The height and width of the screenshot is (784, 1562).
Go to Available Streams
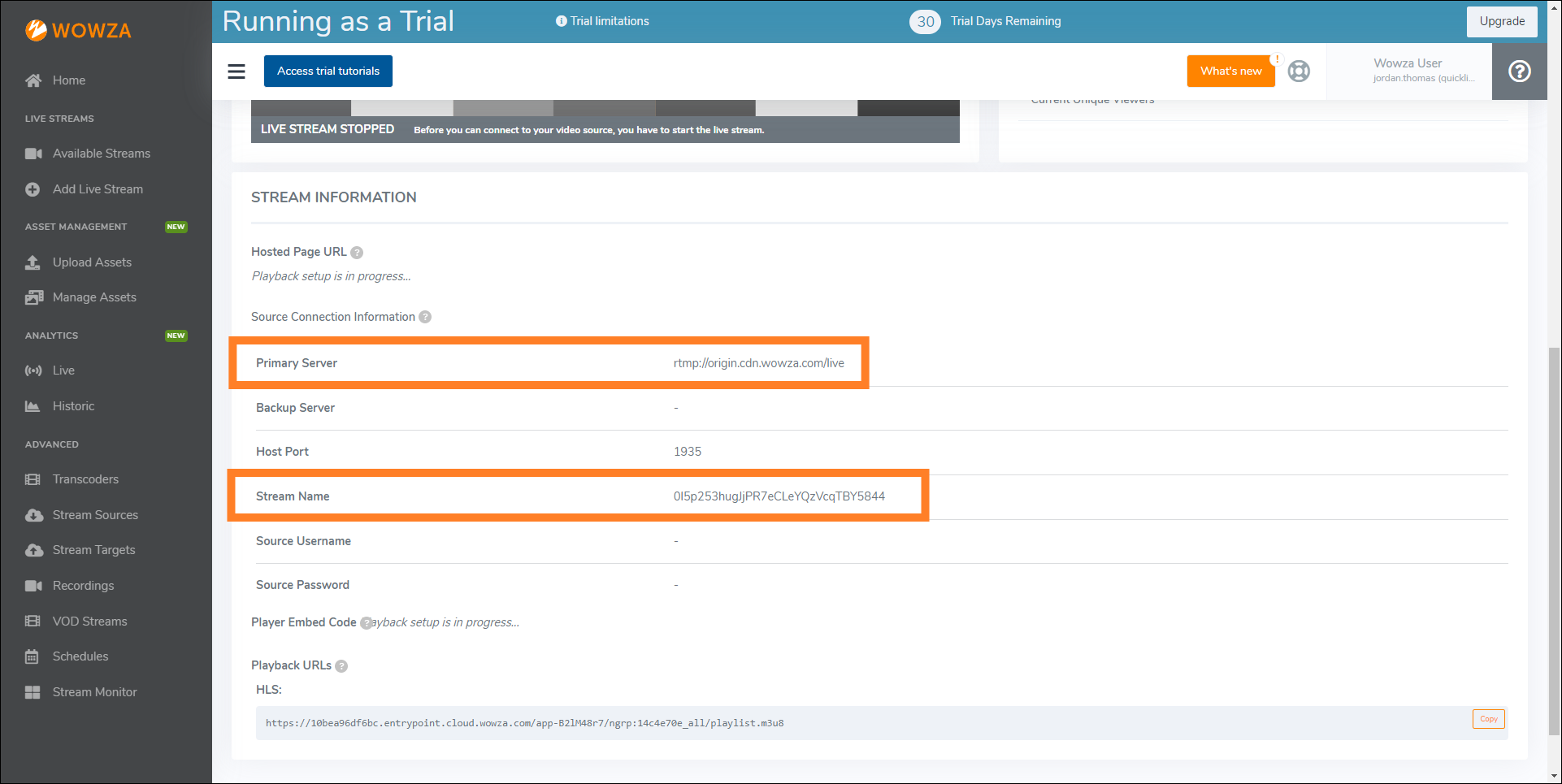point(101,154)
